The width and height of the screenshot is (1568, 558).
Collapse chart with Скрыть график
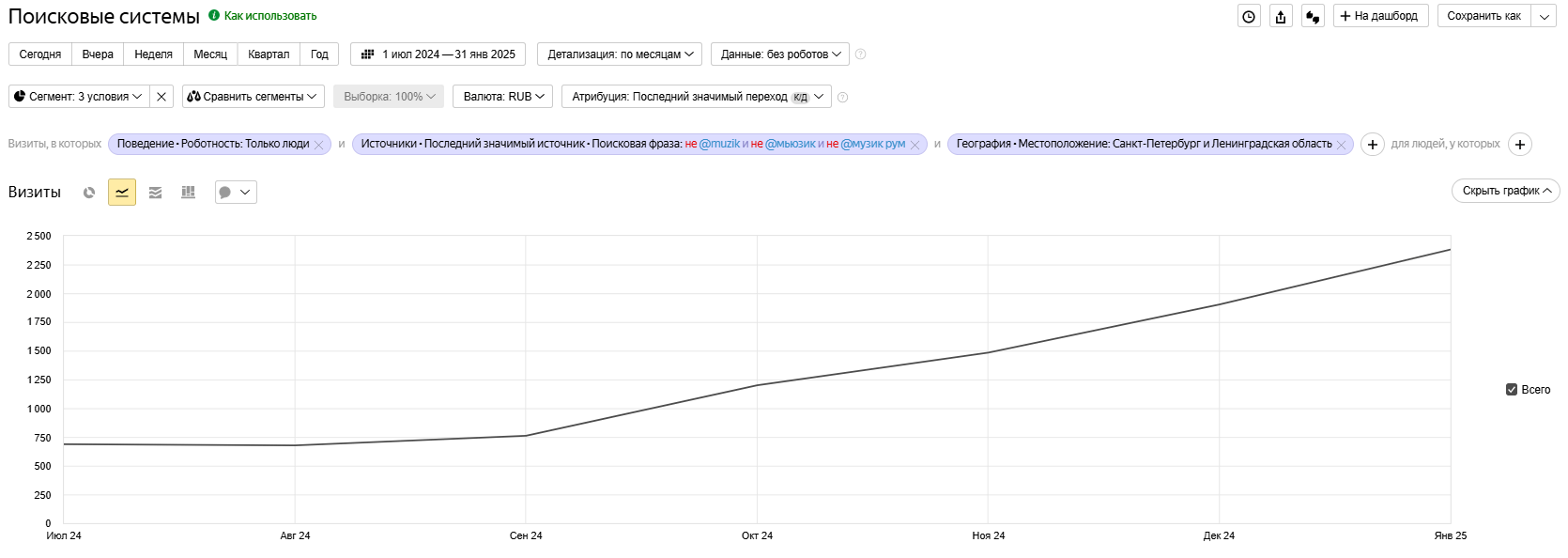[x=1505, y=191]
